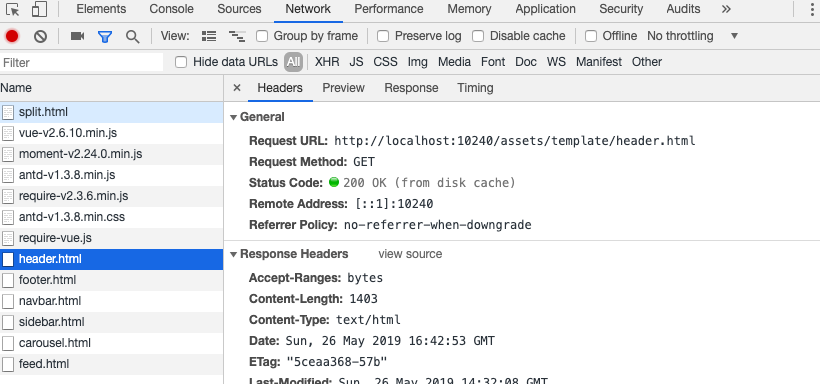This screenshot has width=820, height=384.
Task: Select the Network tab
Action: click(x=308, y=9)
